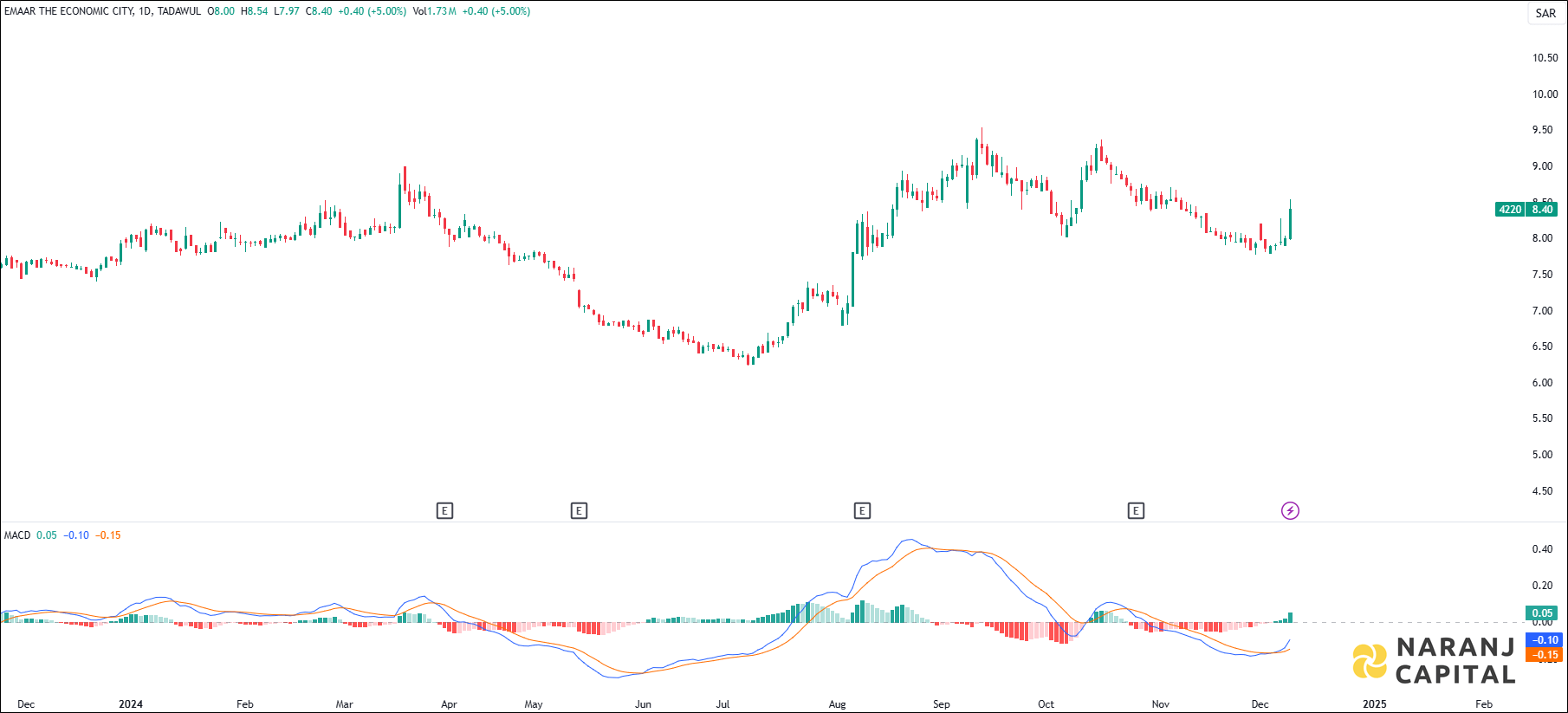Click the Vol 1.73M volume reading
The image size is (1568, 713).
(x=435, y=11)
